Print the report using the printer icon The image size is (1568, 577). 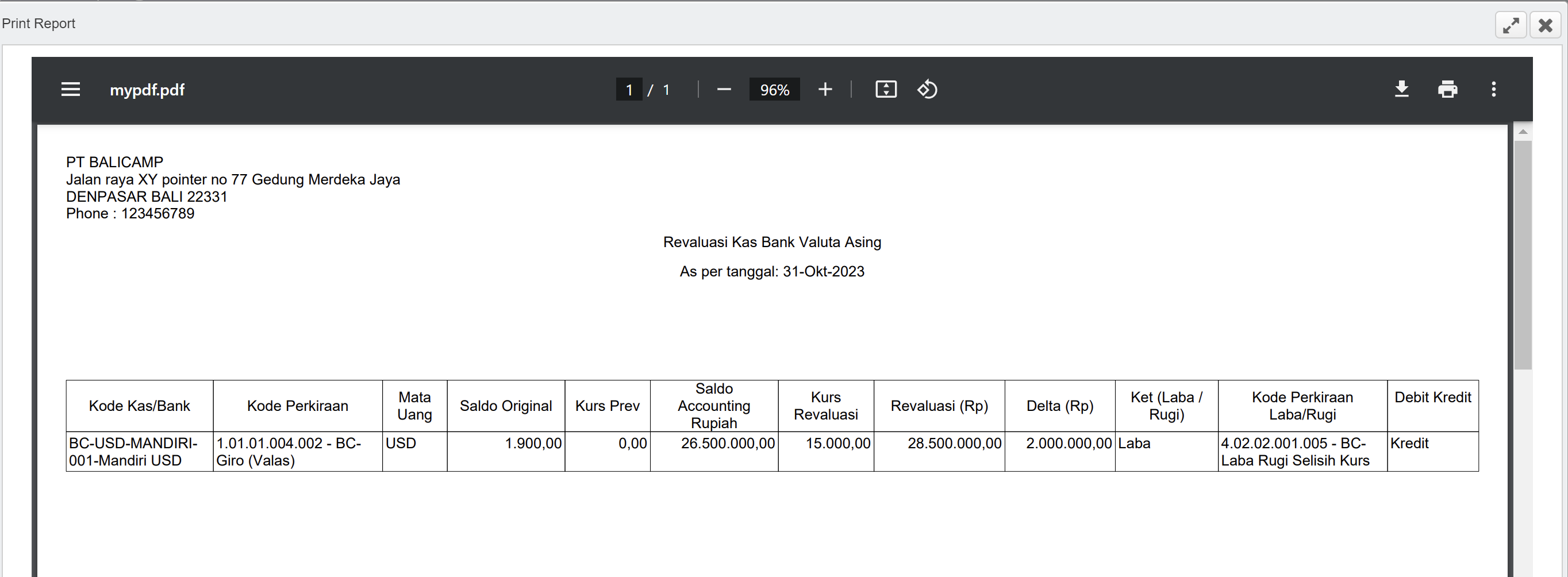(x=1447, y=90)
